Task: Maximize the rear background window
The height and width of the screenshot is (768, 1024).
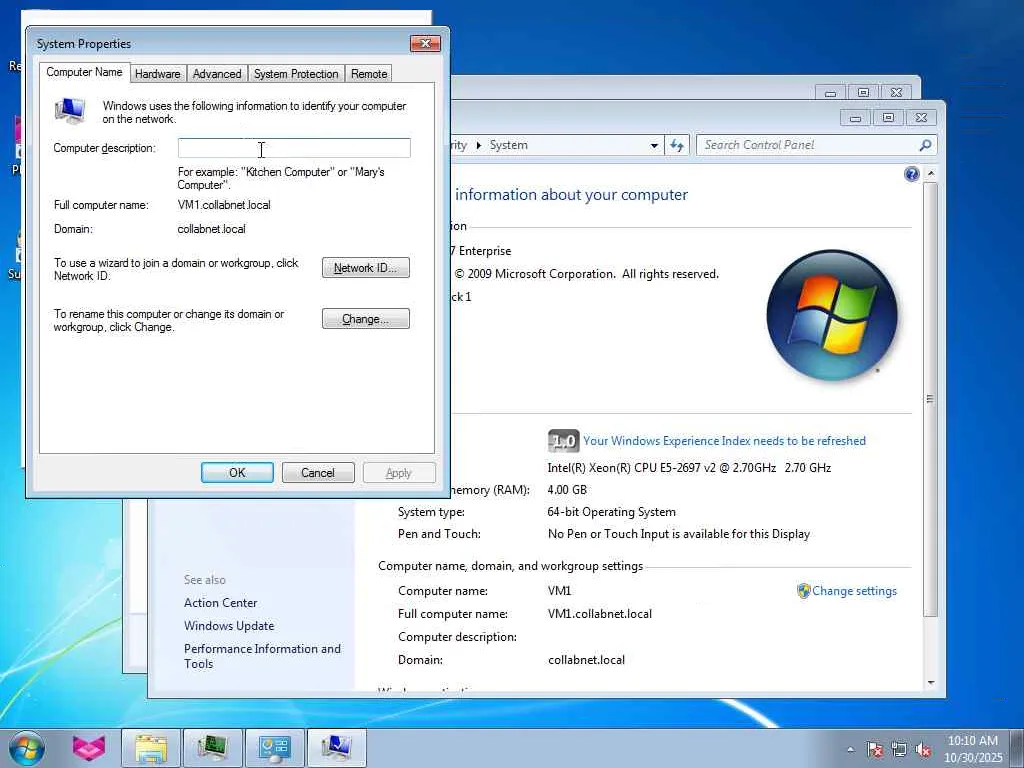Action: point(863,93)
